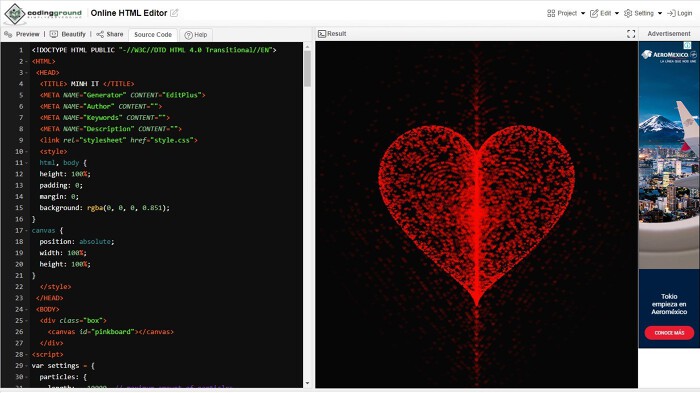Click the Online HTML Editor title

click(x=129, y=13)
